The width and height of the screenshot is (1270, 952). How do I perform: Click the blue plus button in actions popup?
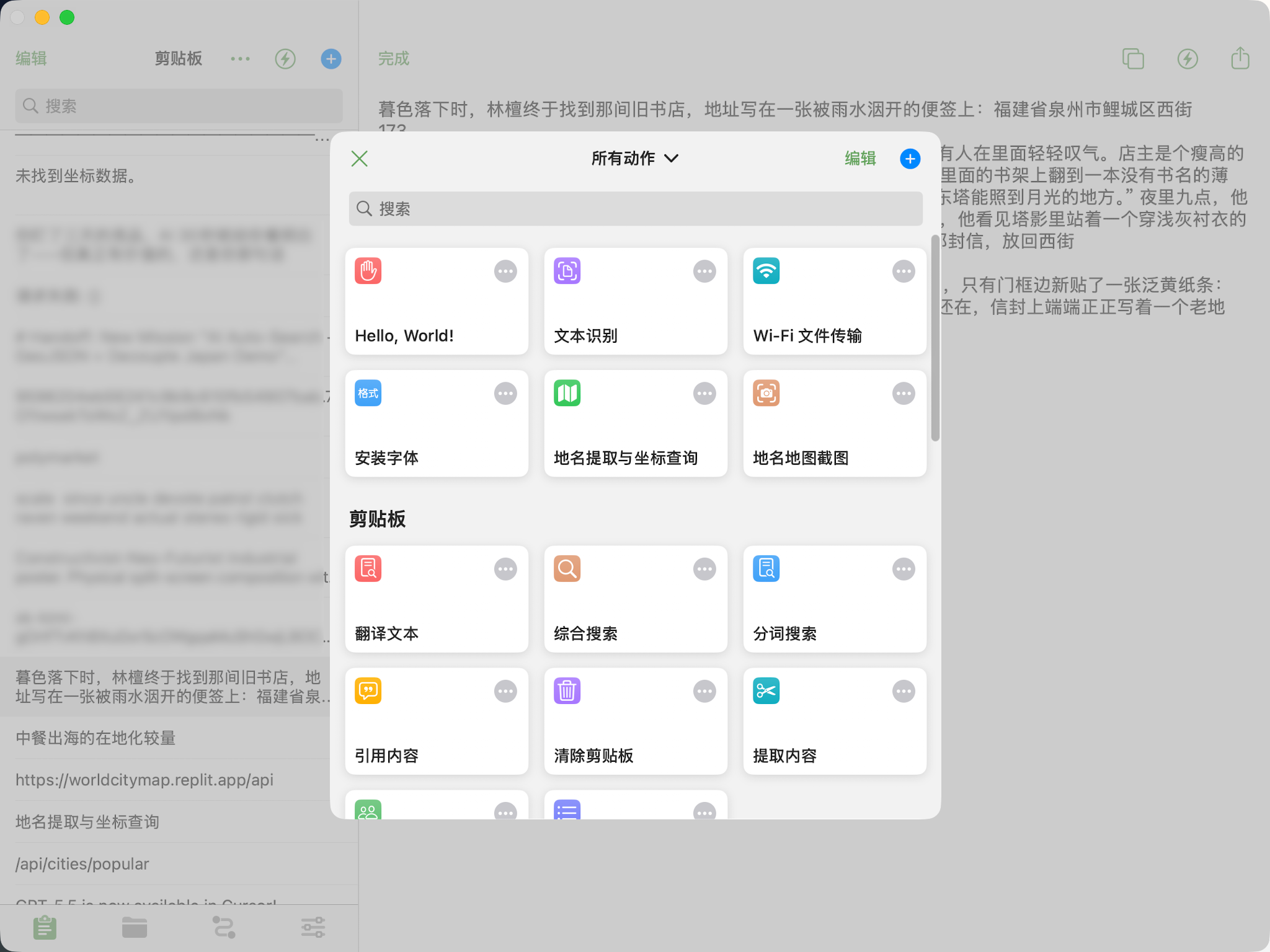(x=910, y=159)
